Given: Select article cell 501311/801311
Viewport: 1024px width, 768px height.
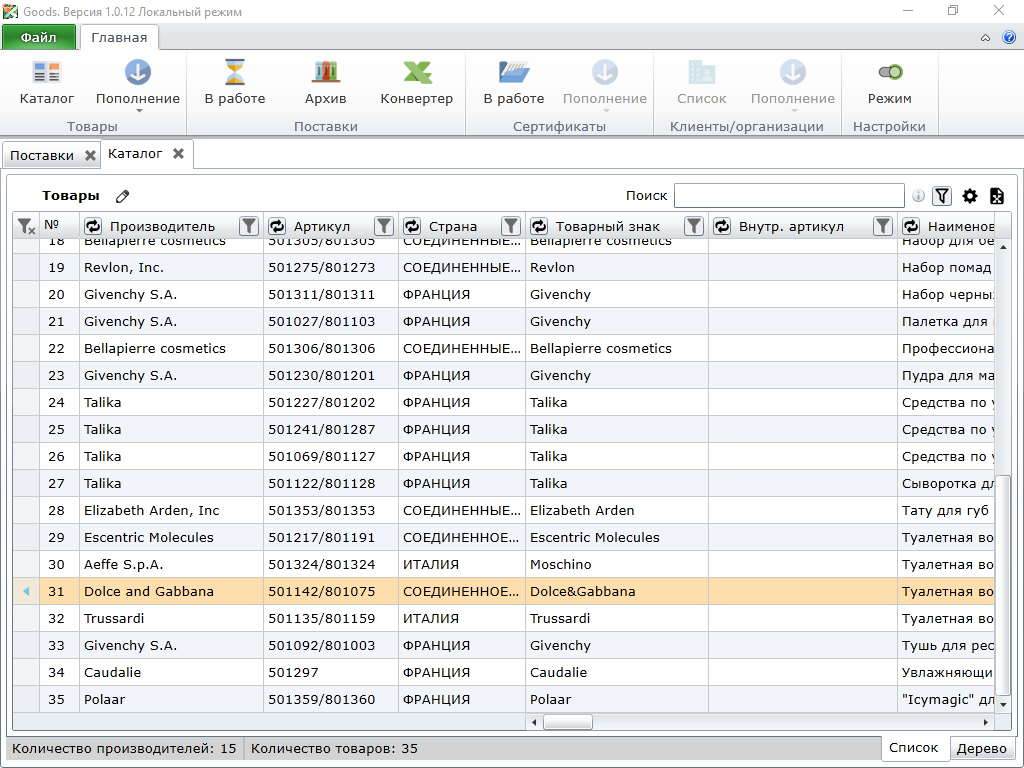Looking at the screenshot, I should (331, 295).
